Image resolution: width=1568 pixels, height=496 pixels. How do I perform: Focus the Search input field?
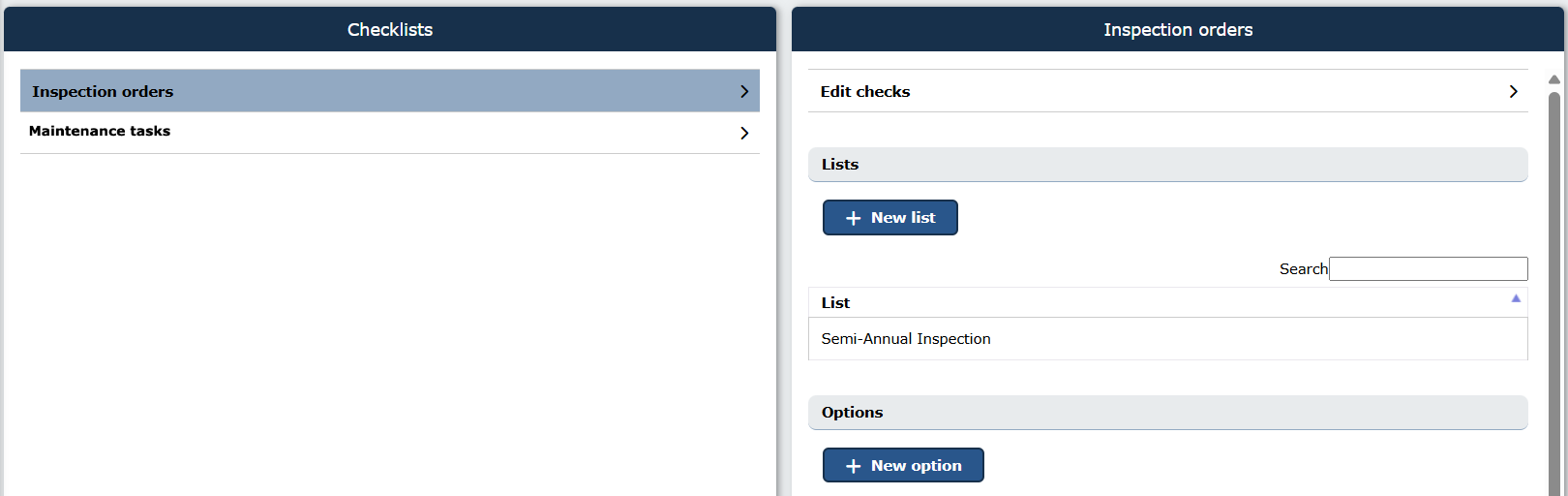click(1429, 268)
